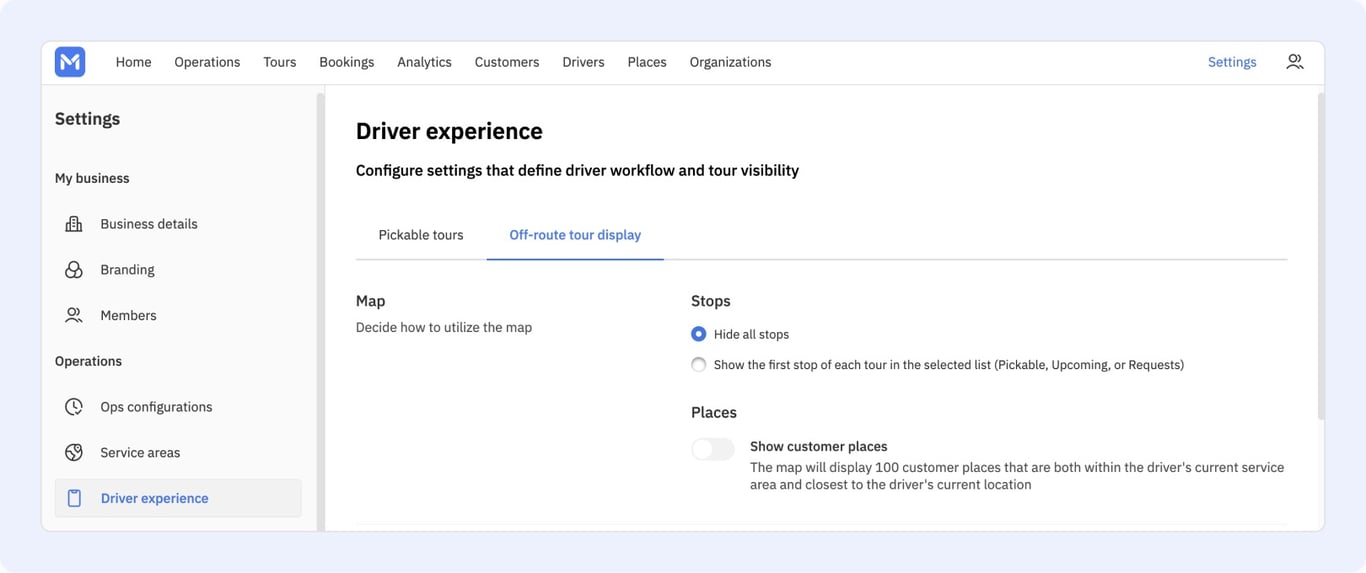
Task: Click the Places section heading
Action: [x=714, y=412]
